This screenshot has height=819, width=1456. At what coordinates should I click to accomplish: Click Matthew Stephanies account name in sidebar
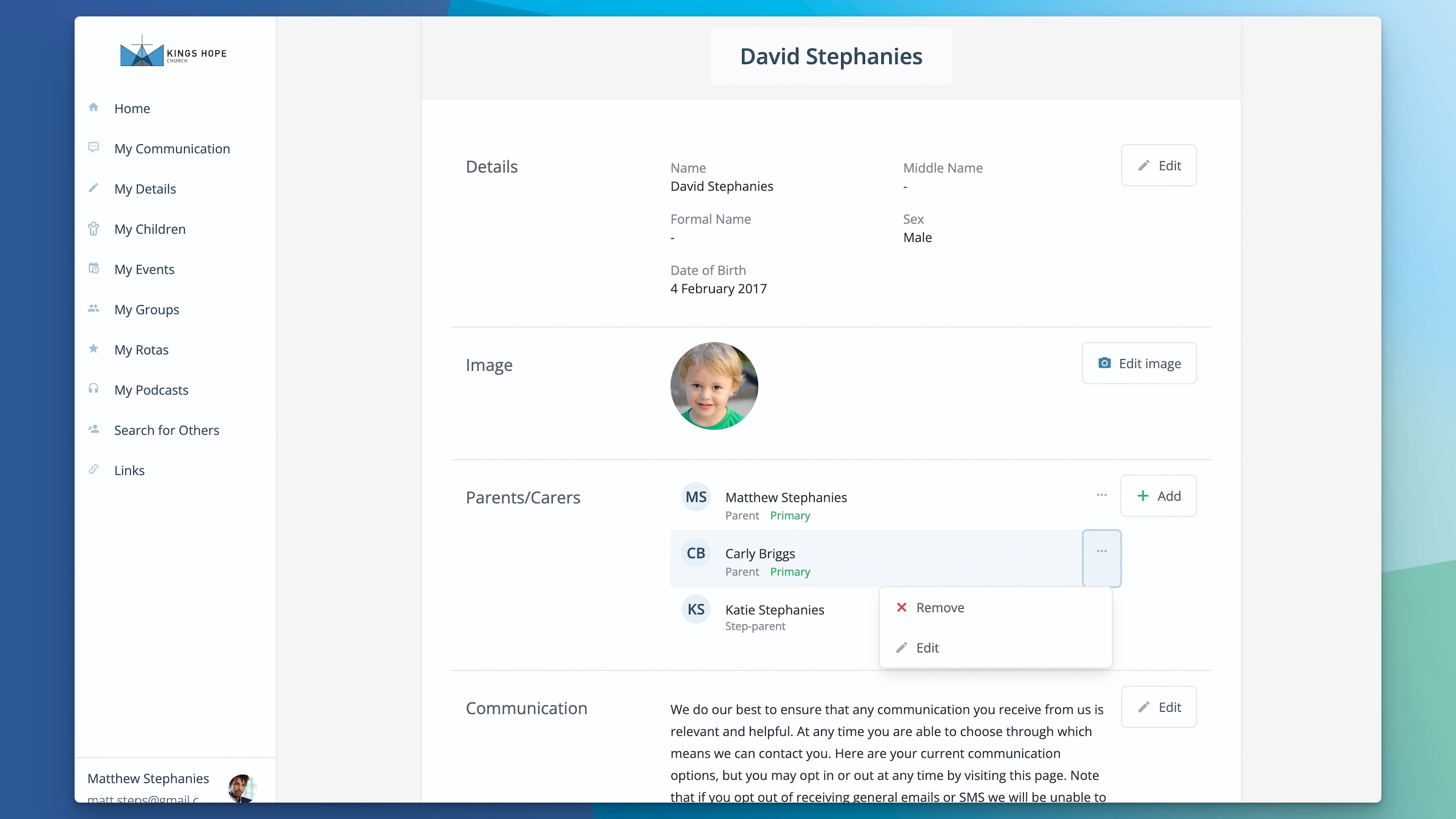[148, 778]
